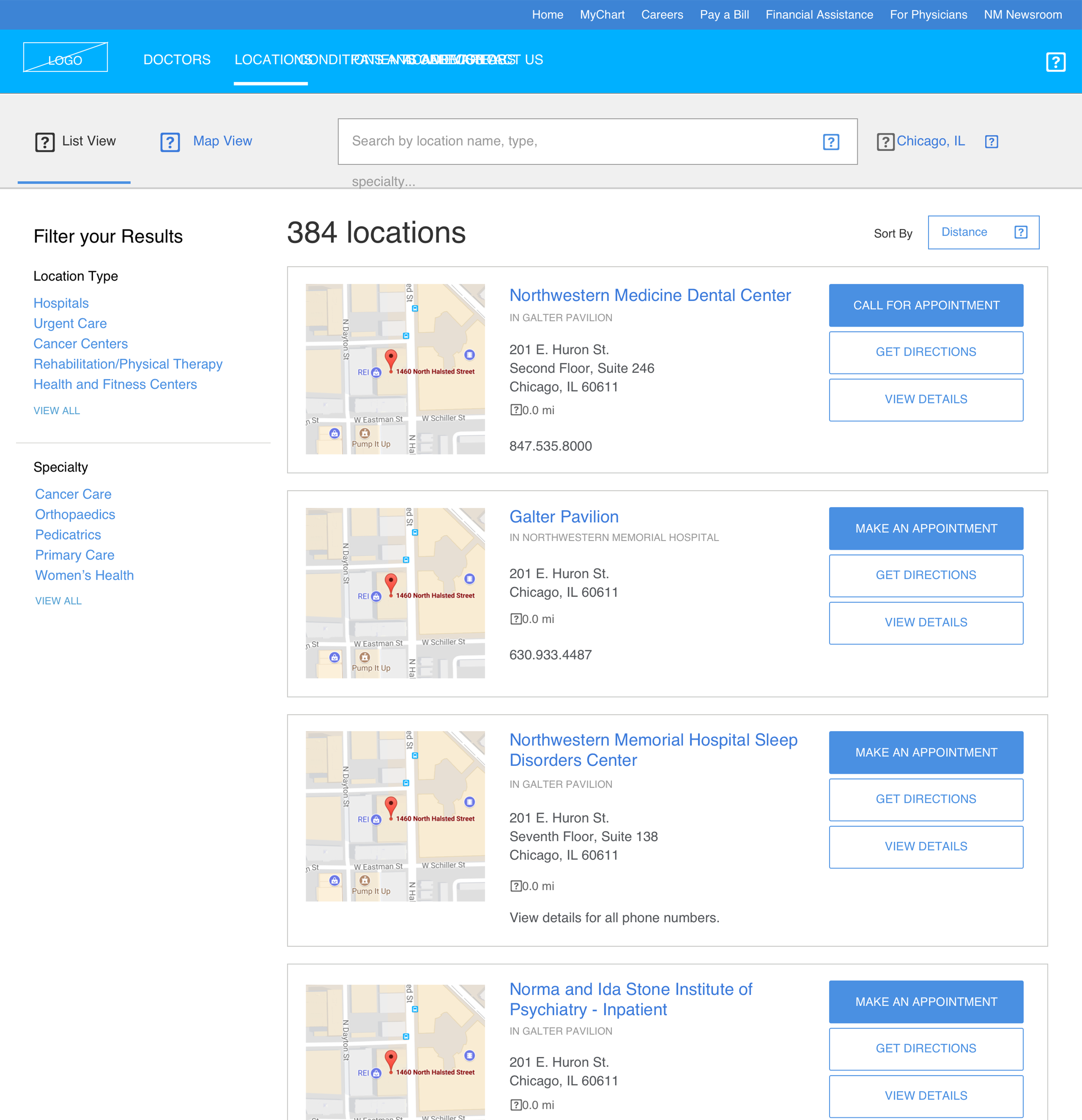The height and width of the screenshot is (1120, 1082).
Task: Click the search icon inside the search field
Action: 830,142
